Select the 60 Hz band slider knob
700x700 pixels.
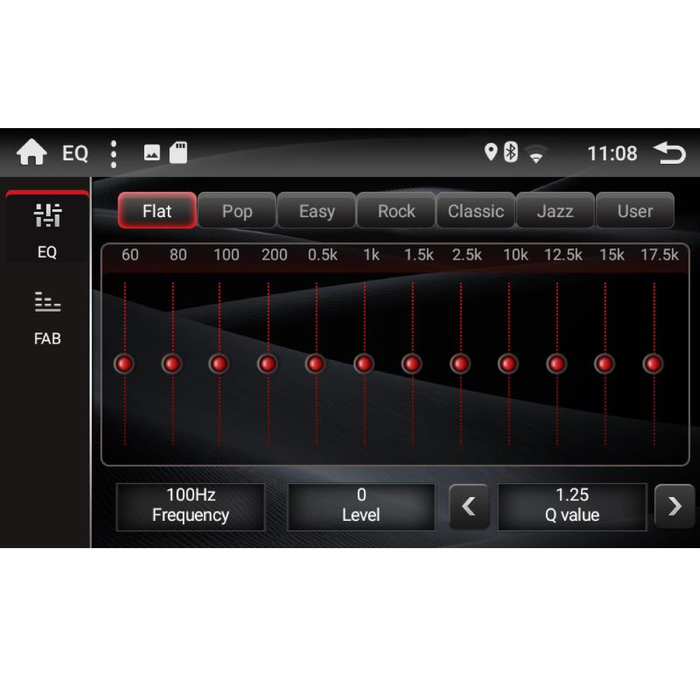pos(124,364)
